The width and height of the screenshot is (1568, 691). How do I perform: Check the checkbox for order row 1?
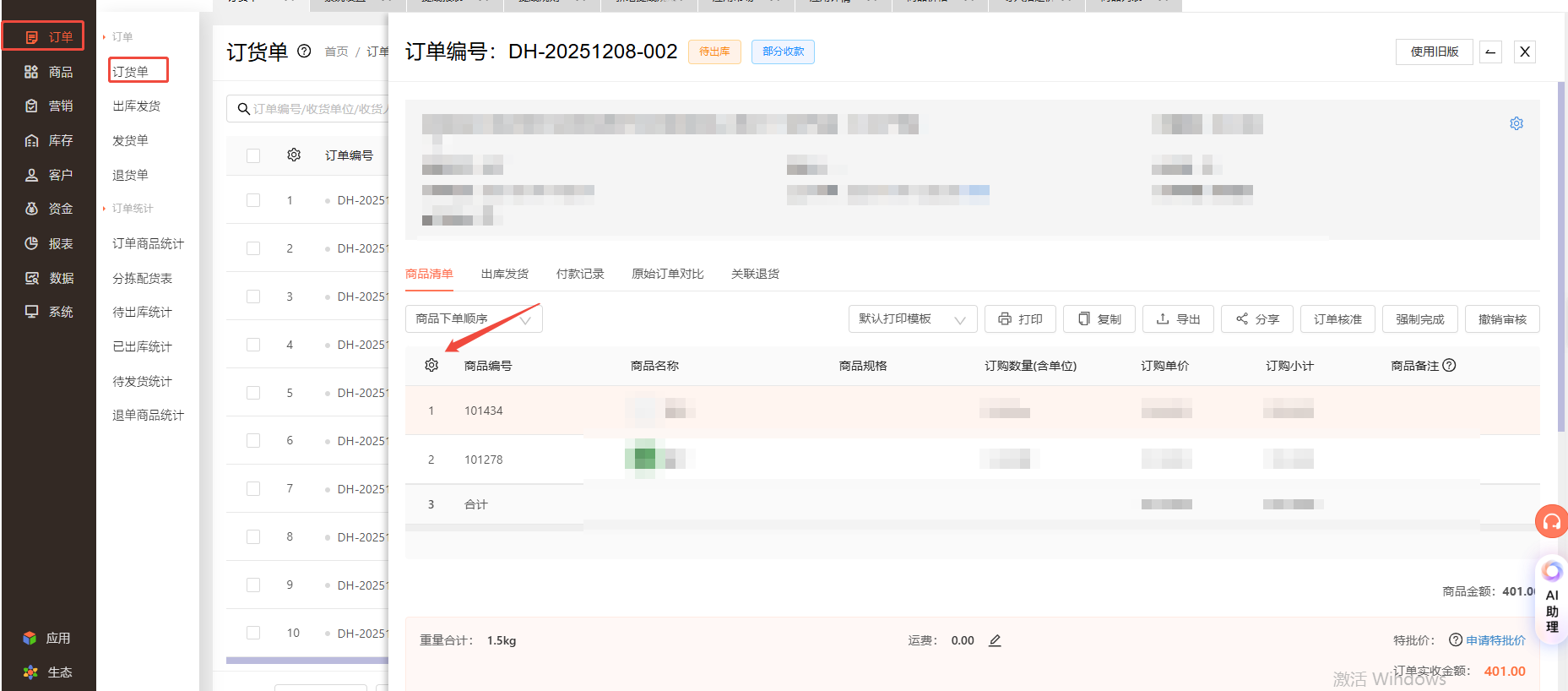point(253,200)
